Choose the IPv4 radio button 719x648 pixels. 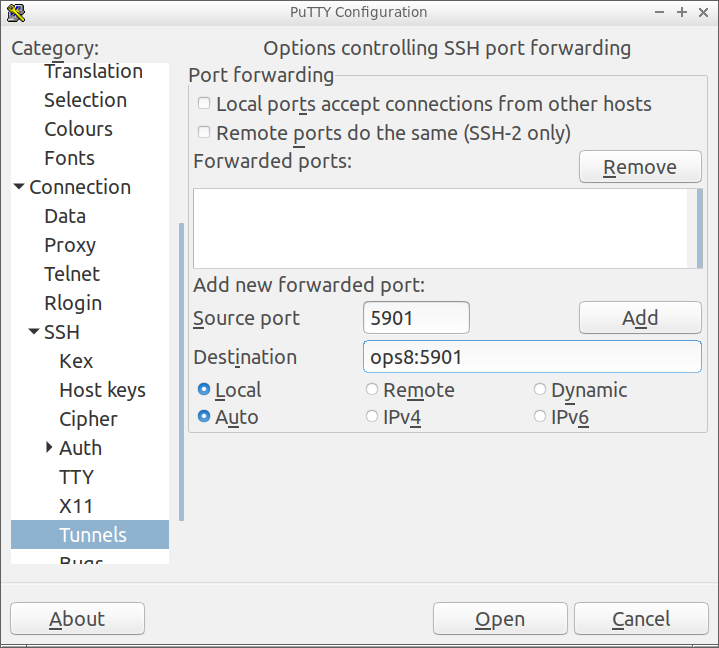372,417
